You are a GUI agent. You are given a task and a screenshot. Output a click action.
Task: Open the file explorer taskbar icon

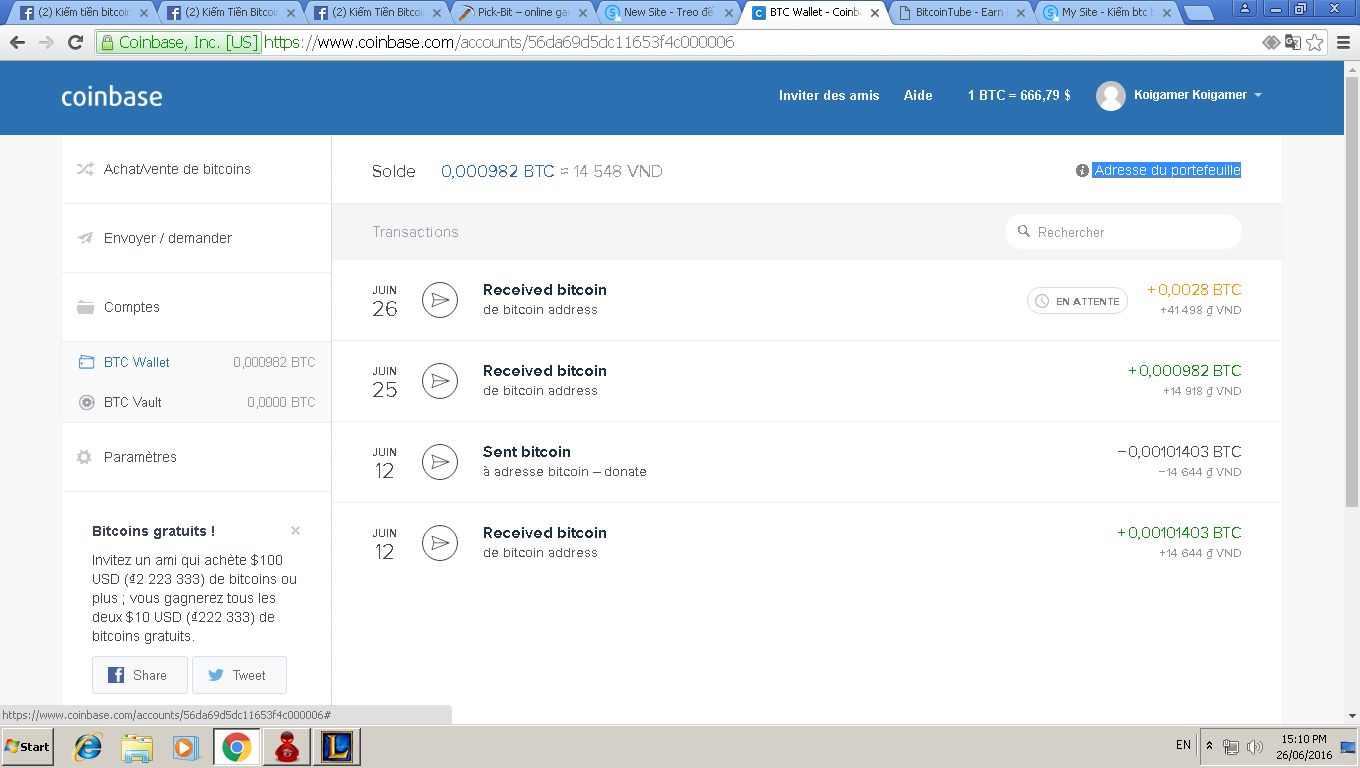[x=137, y=747]
